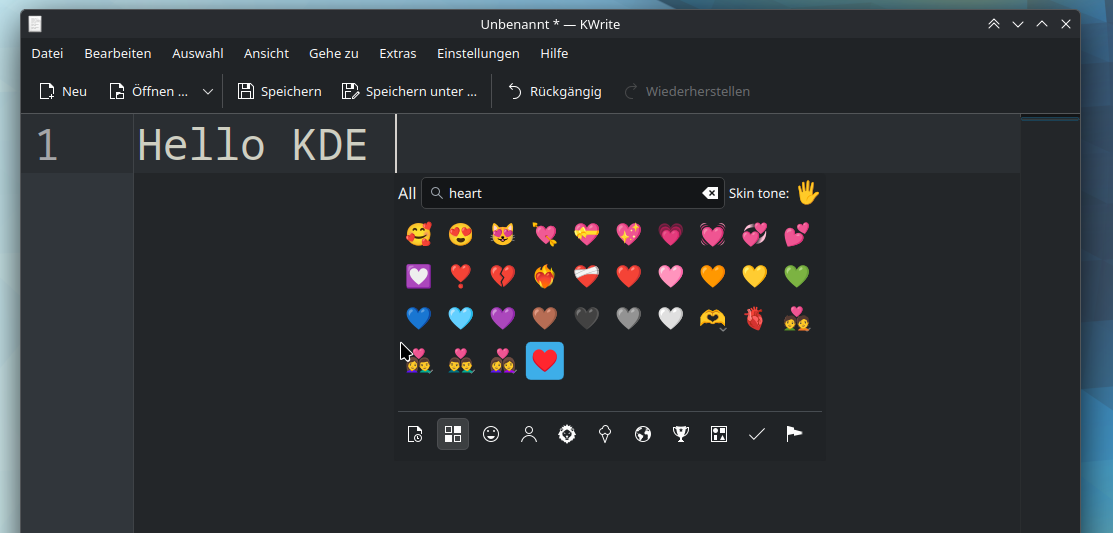1113x533 pixels.
Task: Select the brown heart emoji
Action: point(545,319)
